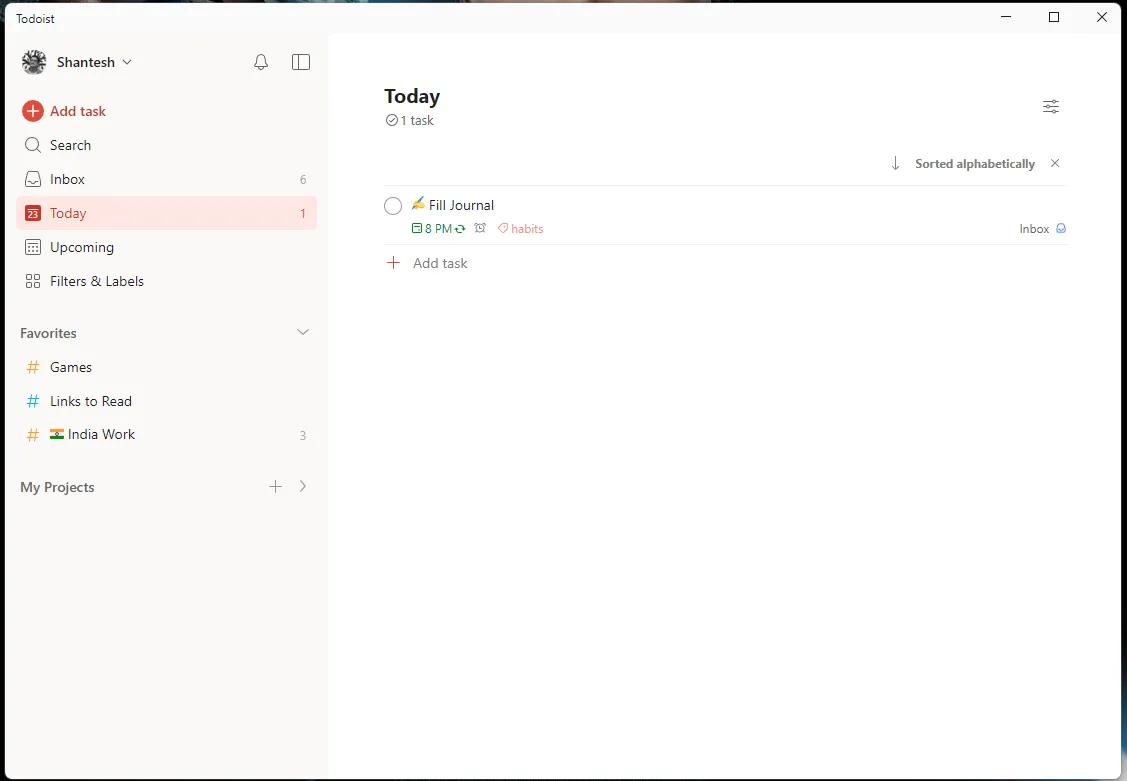Open the view options sliders icon
1127x781 pixels.
(x=1051, y=106)
